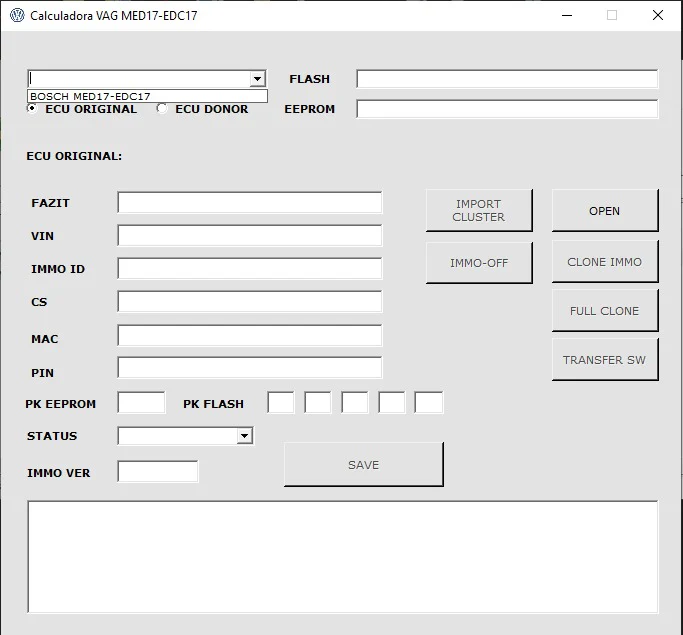Click into the CS input field
The image size is (683, 635).
tap(250, 301)
